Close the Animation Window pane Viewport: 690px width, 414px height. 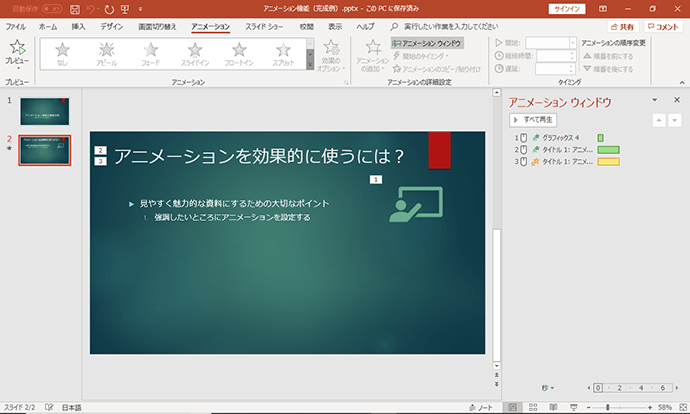coord(677,100)
